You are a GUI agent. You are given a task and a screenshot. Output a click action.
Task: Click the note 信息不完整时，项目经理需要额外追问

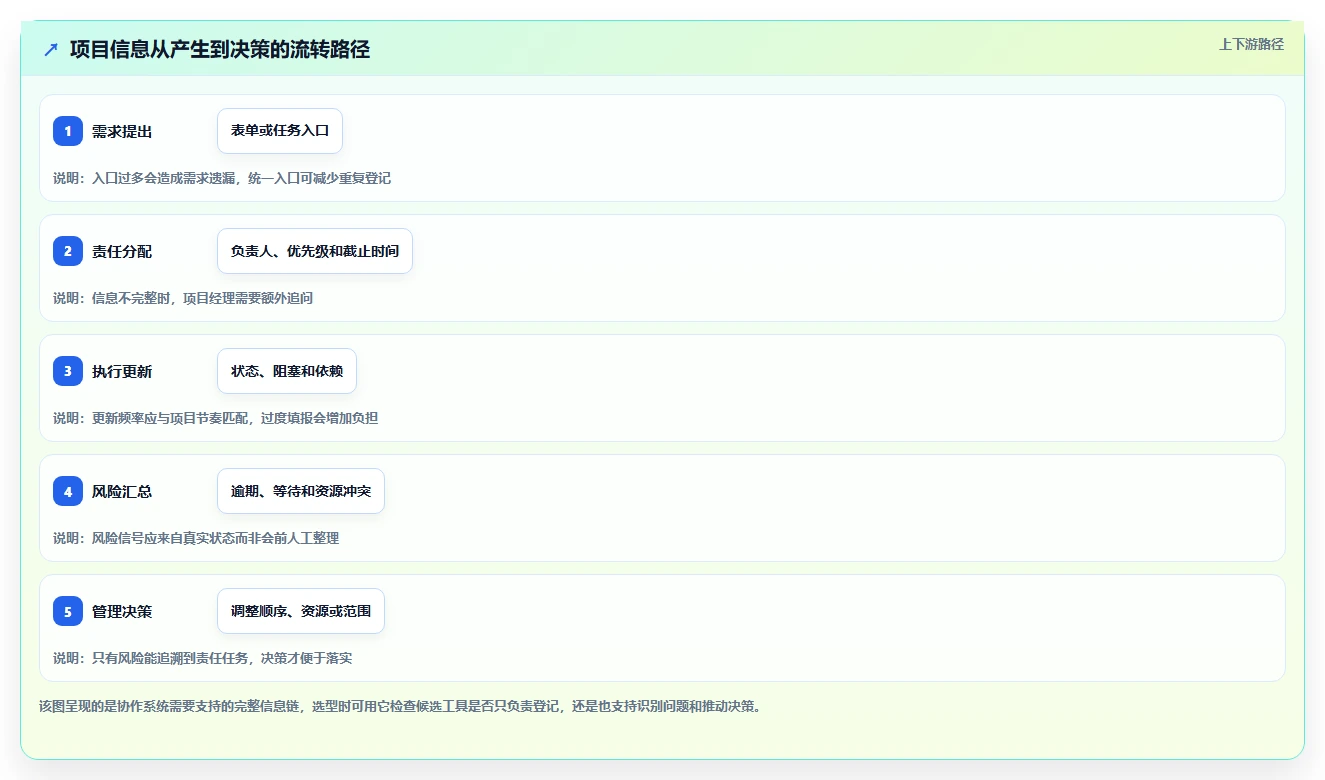(203, 298)
